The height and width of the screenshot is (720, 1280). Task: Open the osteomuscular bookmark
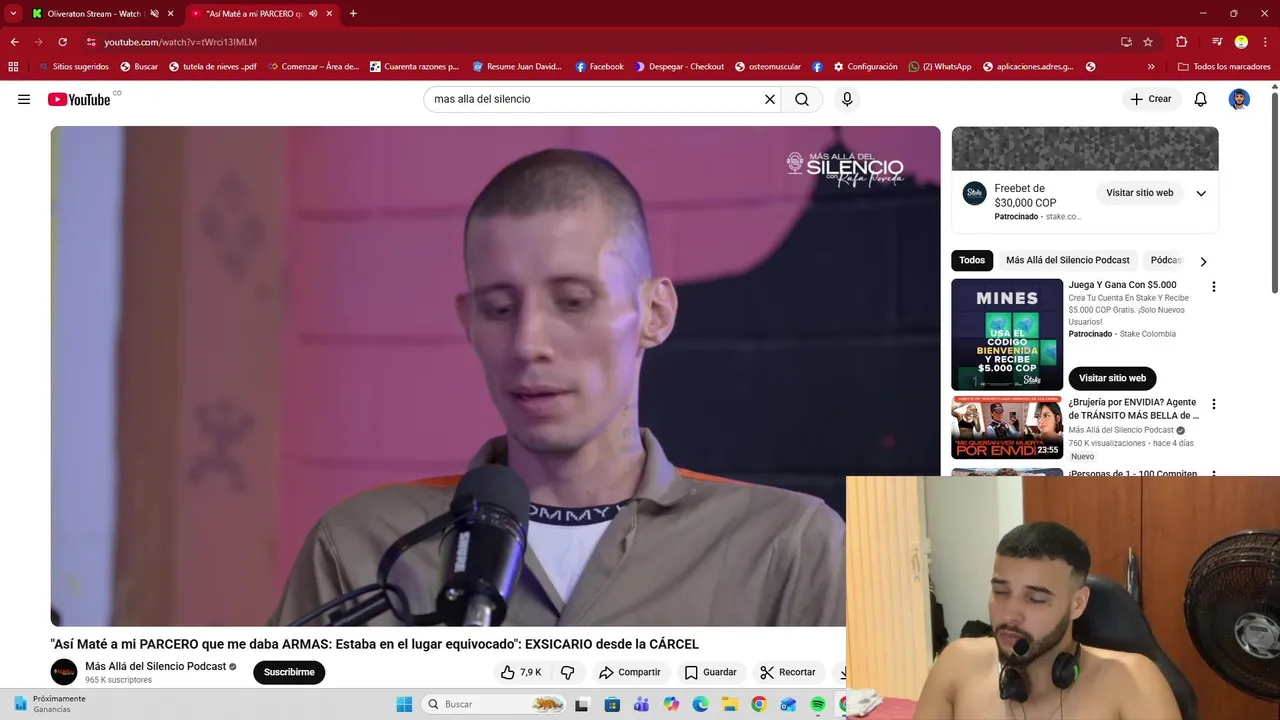767,67
